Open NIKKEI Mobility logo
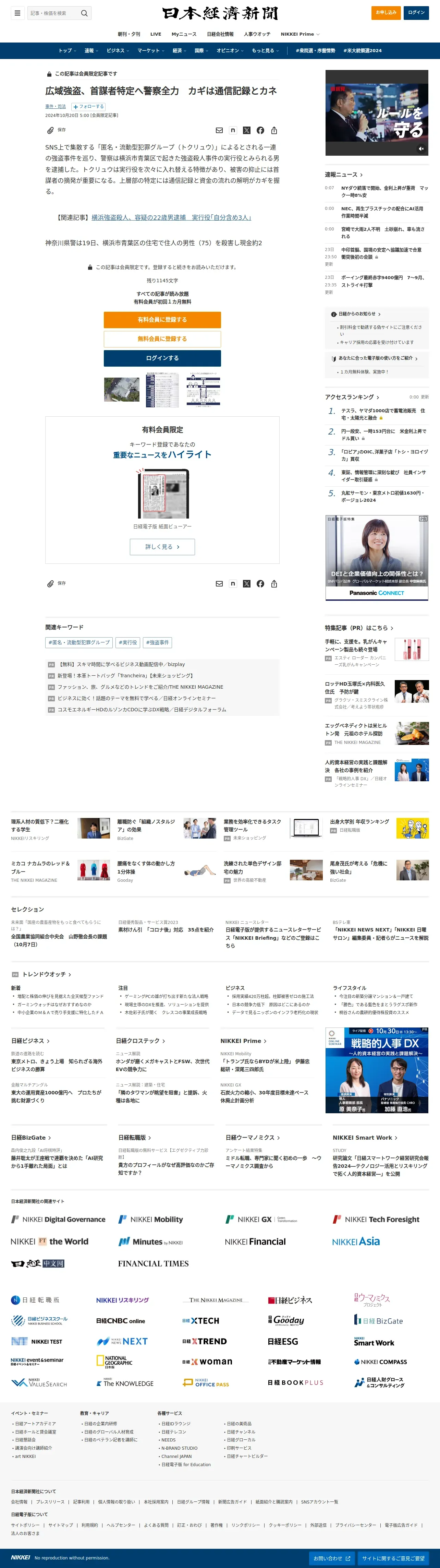This screenshot has width=440, height=1568. coord(150,1219)
